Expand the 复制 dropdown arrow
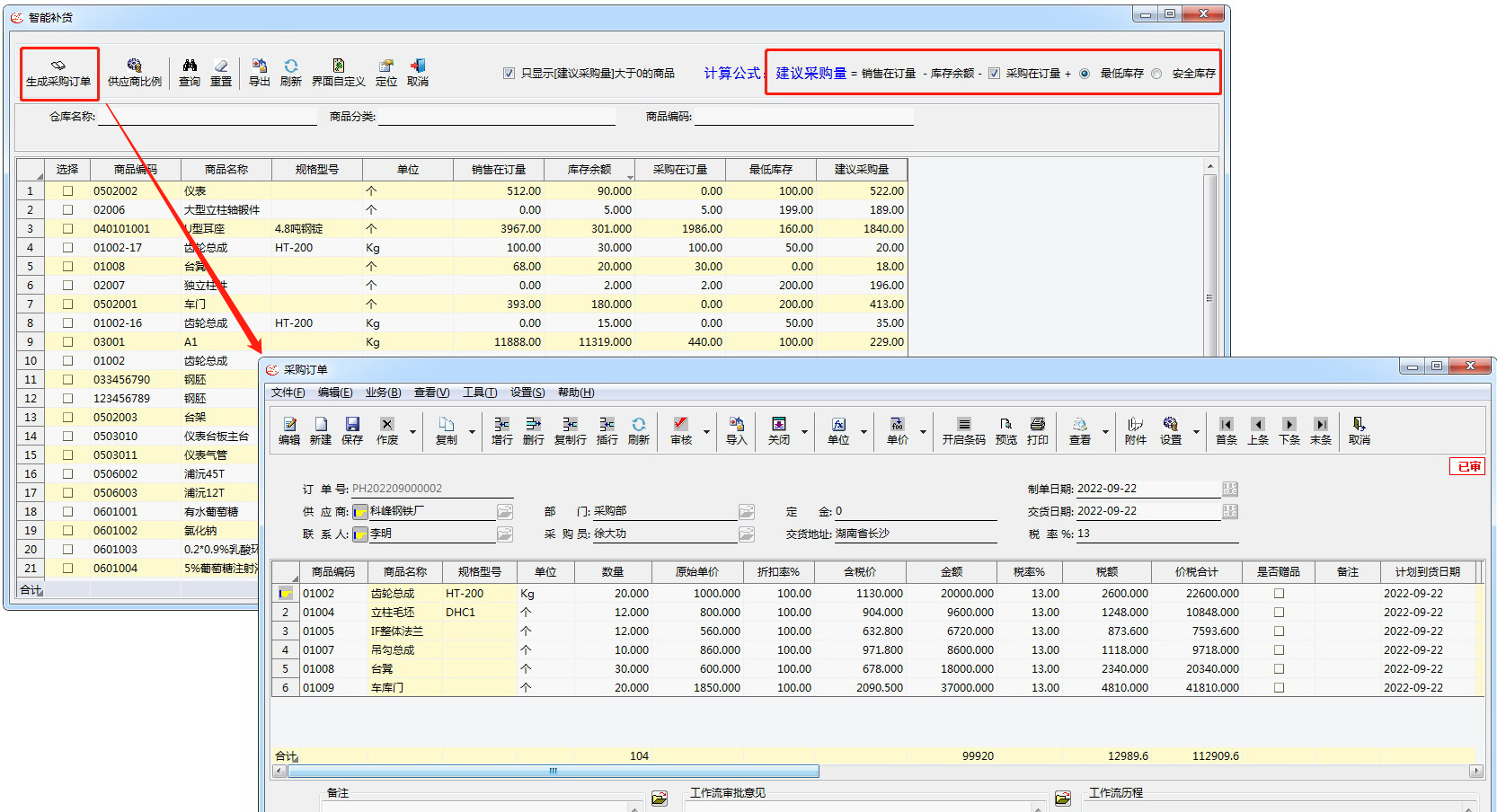1497x812 pixels. pos(472,432)
